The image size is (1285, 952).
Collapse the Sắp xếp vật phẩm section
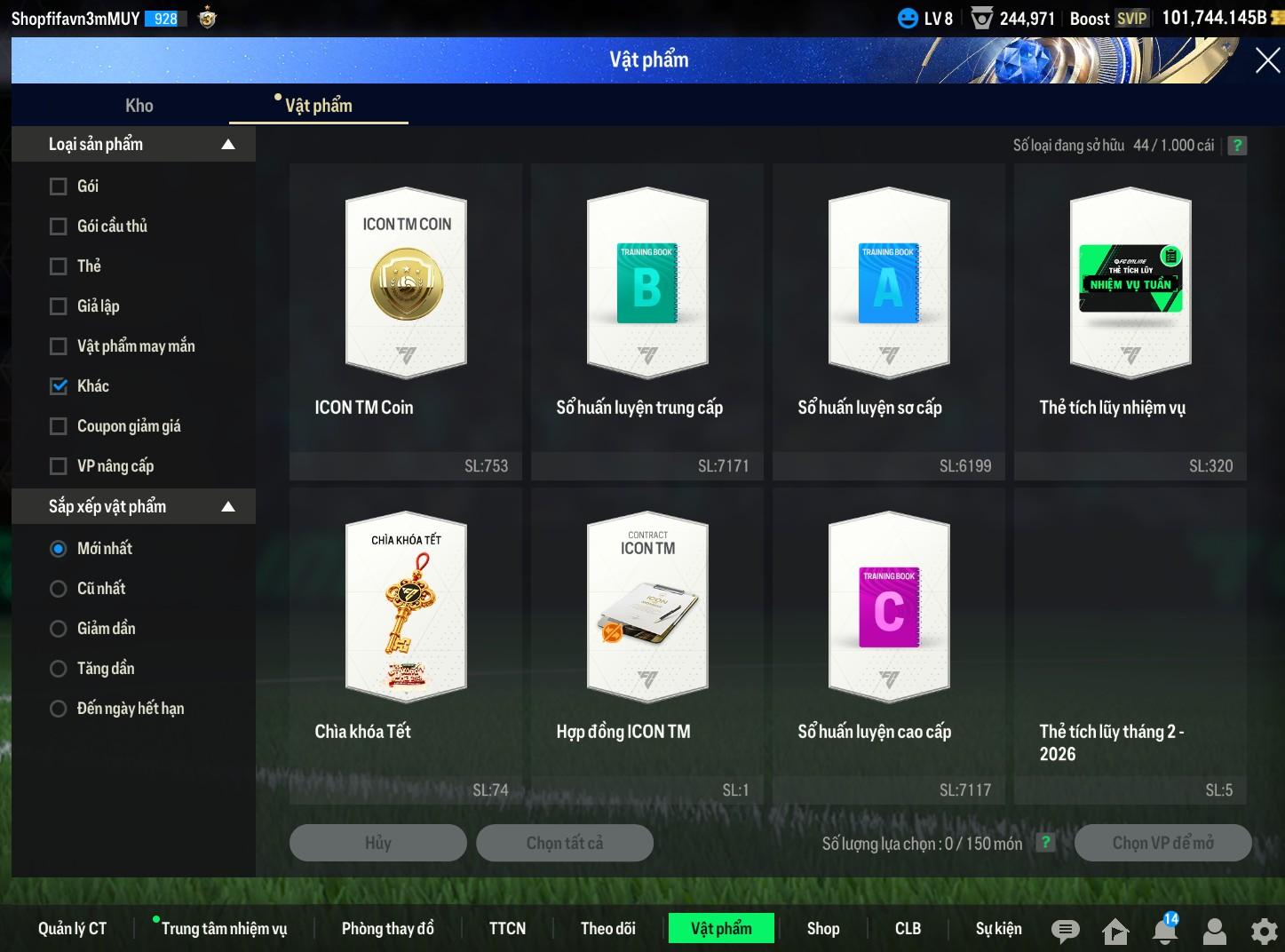[228, 506]
